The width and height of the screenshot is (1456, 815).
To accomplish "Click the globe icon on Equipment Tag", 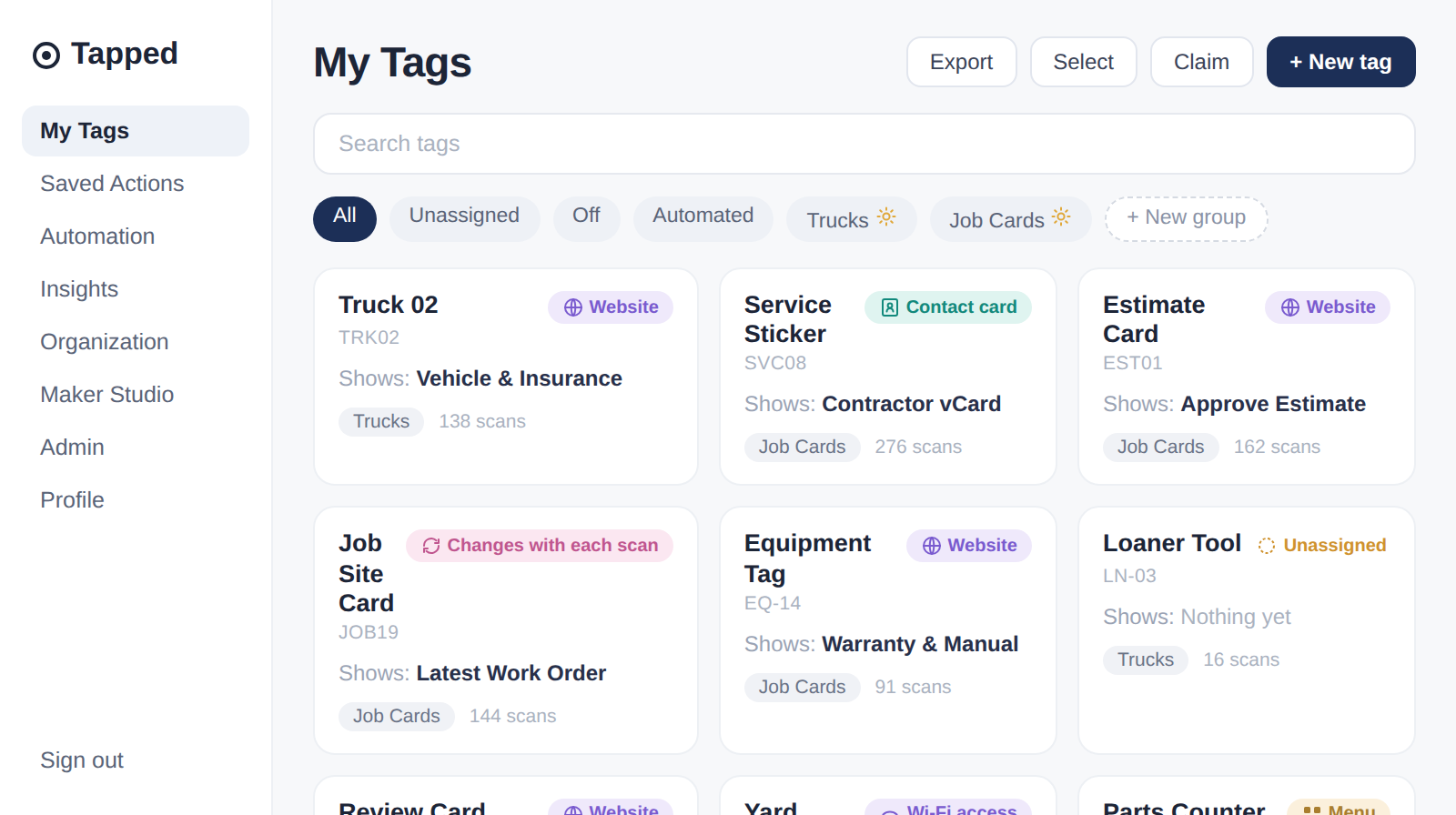I will [x=932, y=546].
